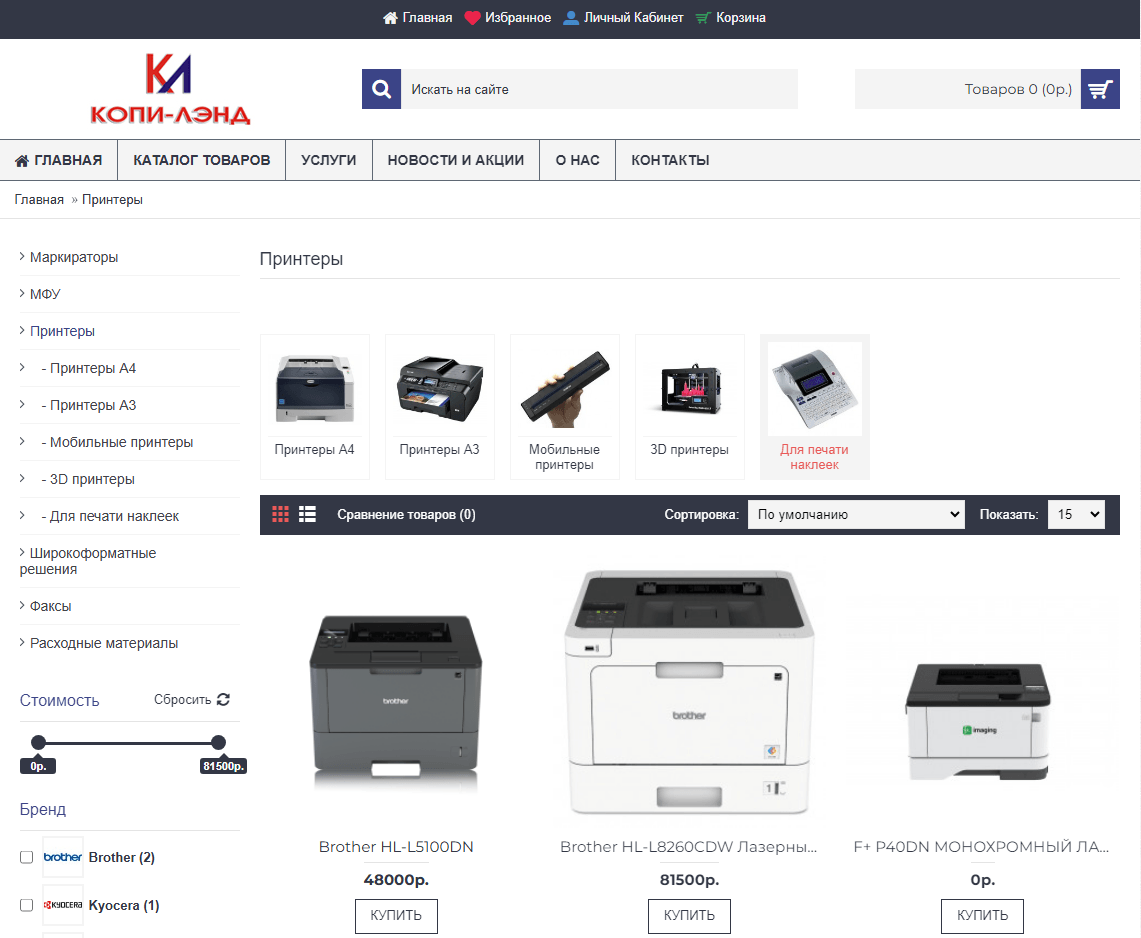Open КОНТАКТЫ menu item

click(670, 160)
